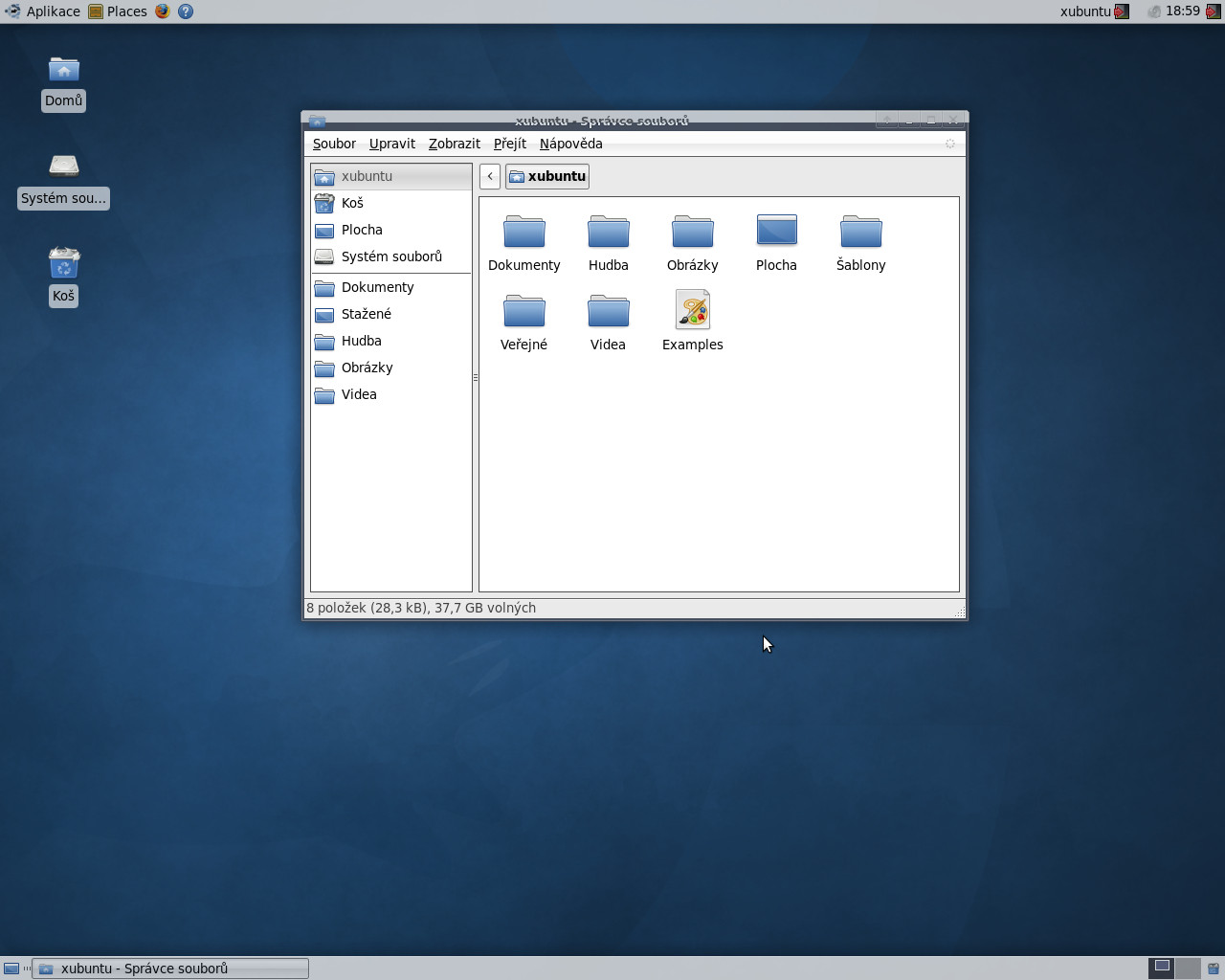Open Videa bookmark in the sidebar
Screen dimensions: 1225x980
[391, 394]
